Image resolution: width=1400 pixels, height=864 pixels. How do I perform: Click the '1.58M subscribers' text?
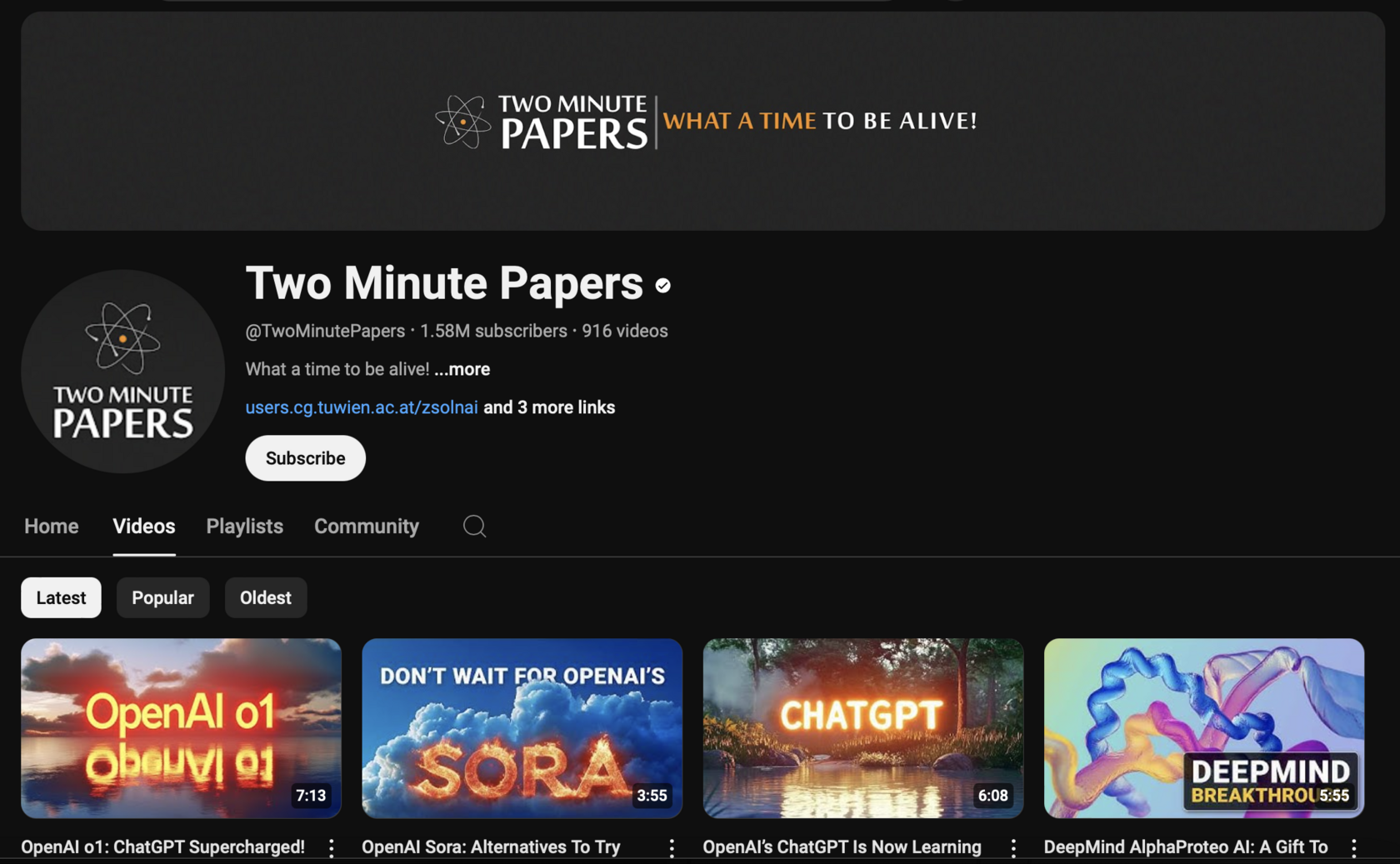tap(493, 331)
